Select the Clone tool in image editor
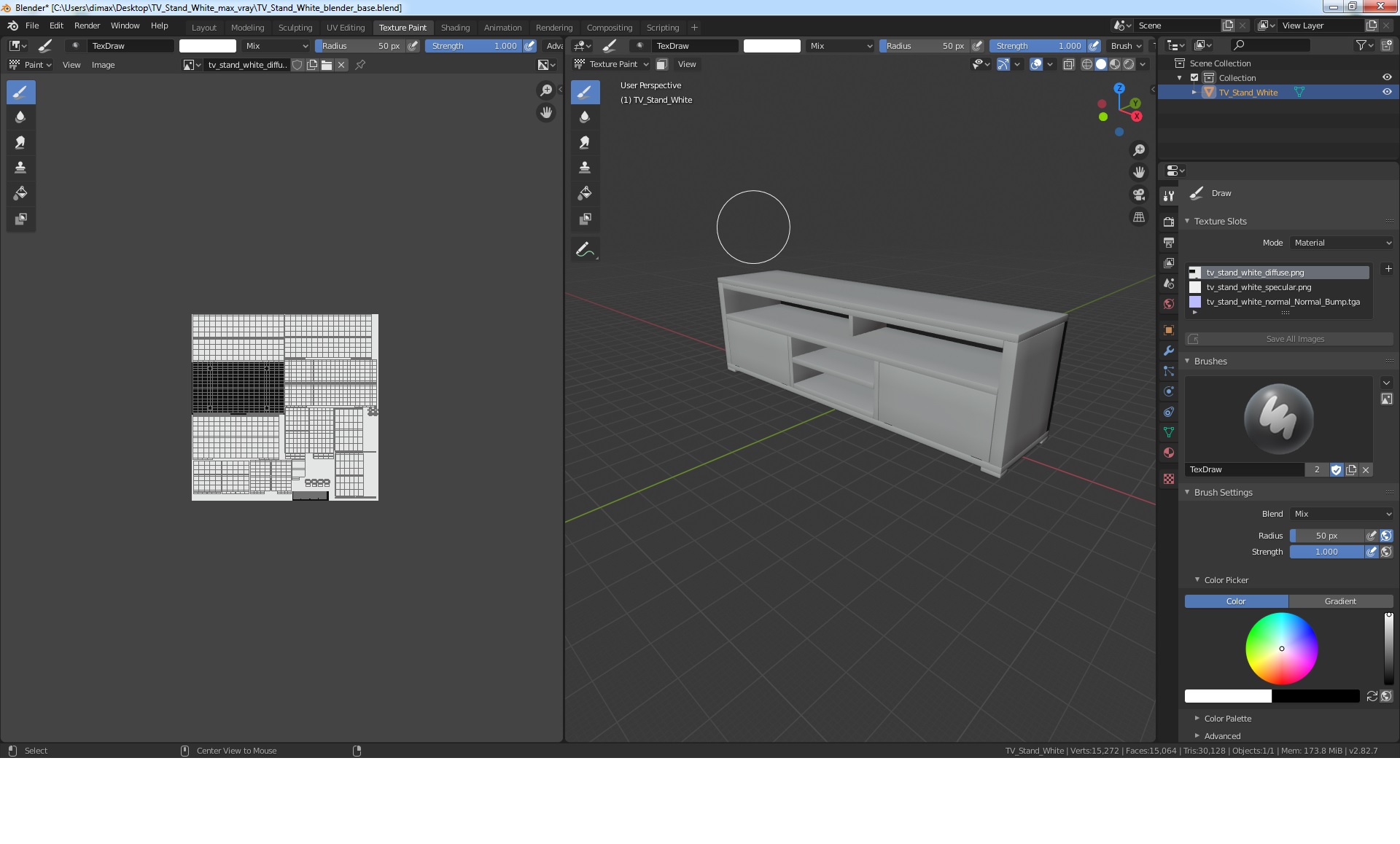Image resolution: width=1400 pixels, height=844 pixels. 20,168
